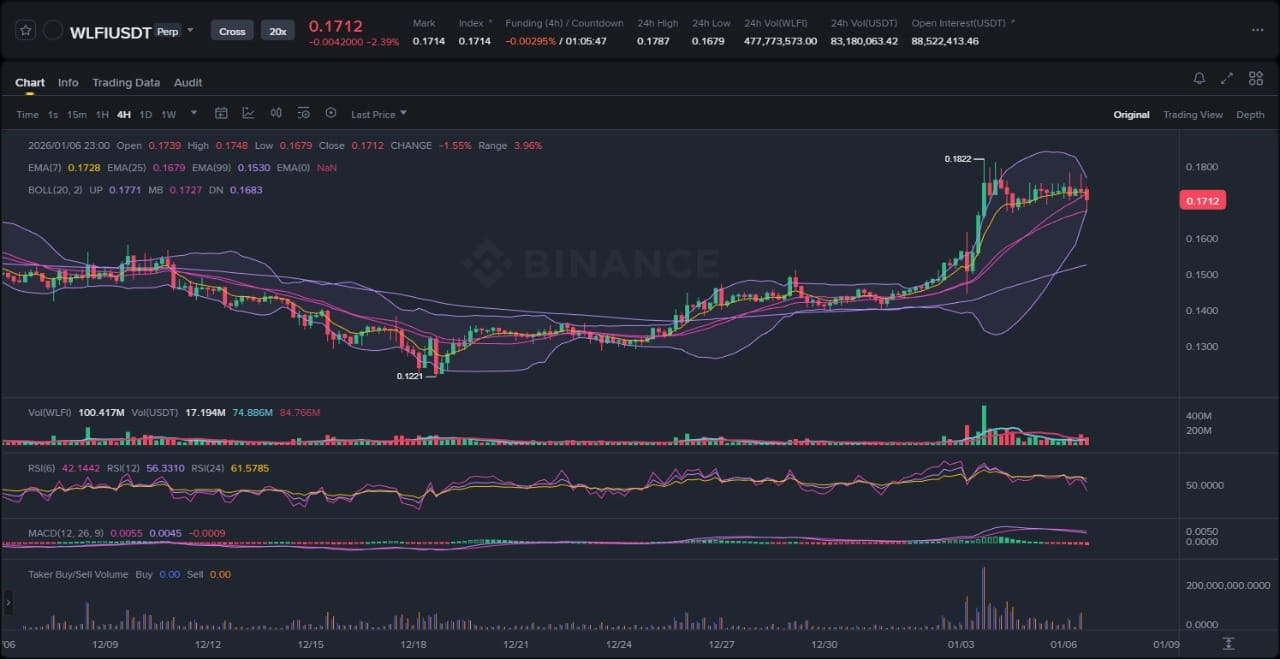1280x659 pixels.
Task: Click the Mark price value 0.1714
Action: [429, 41]
